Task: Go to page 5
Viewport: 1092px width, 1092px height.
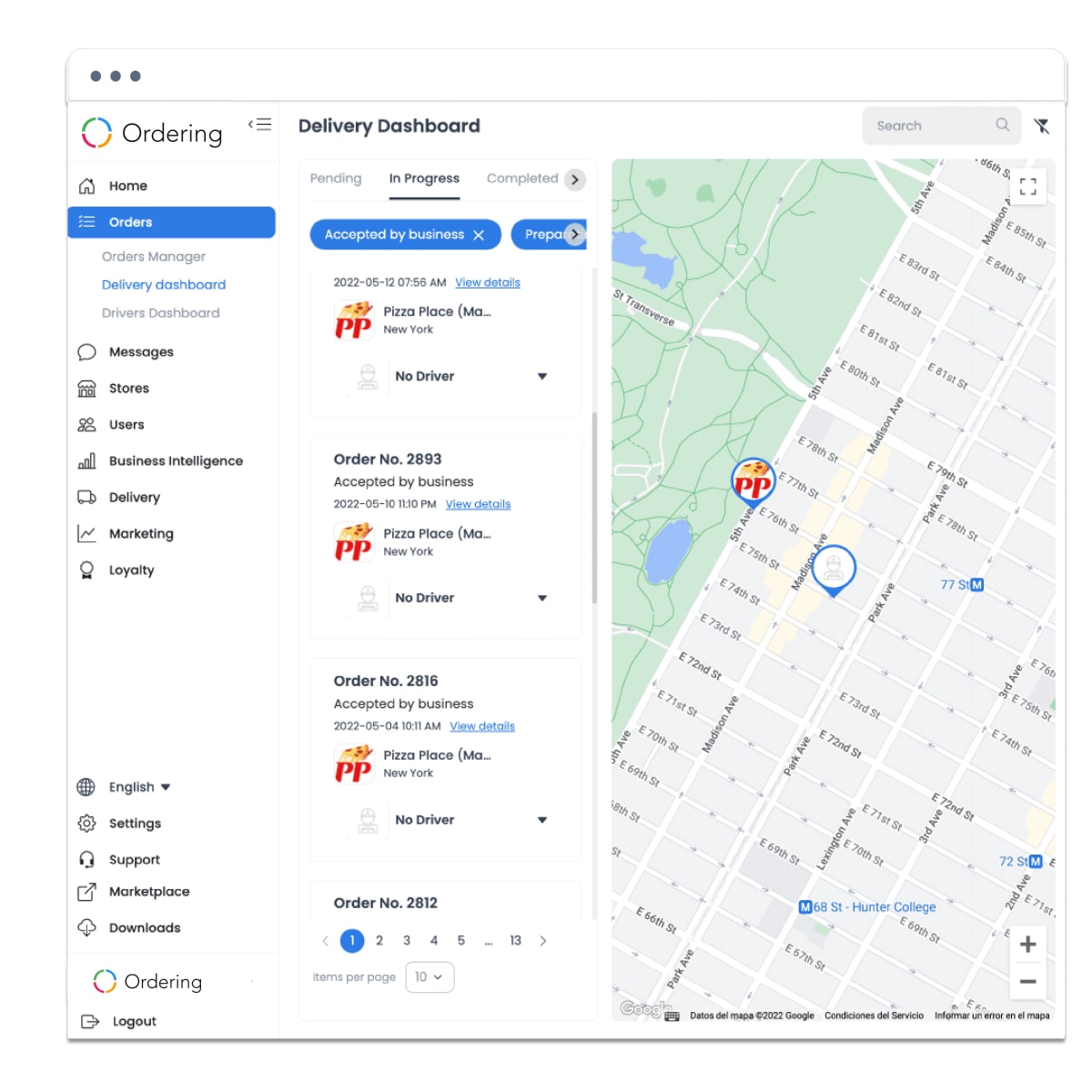Action: (461, 941)
